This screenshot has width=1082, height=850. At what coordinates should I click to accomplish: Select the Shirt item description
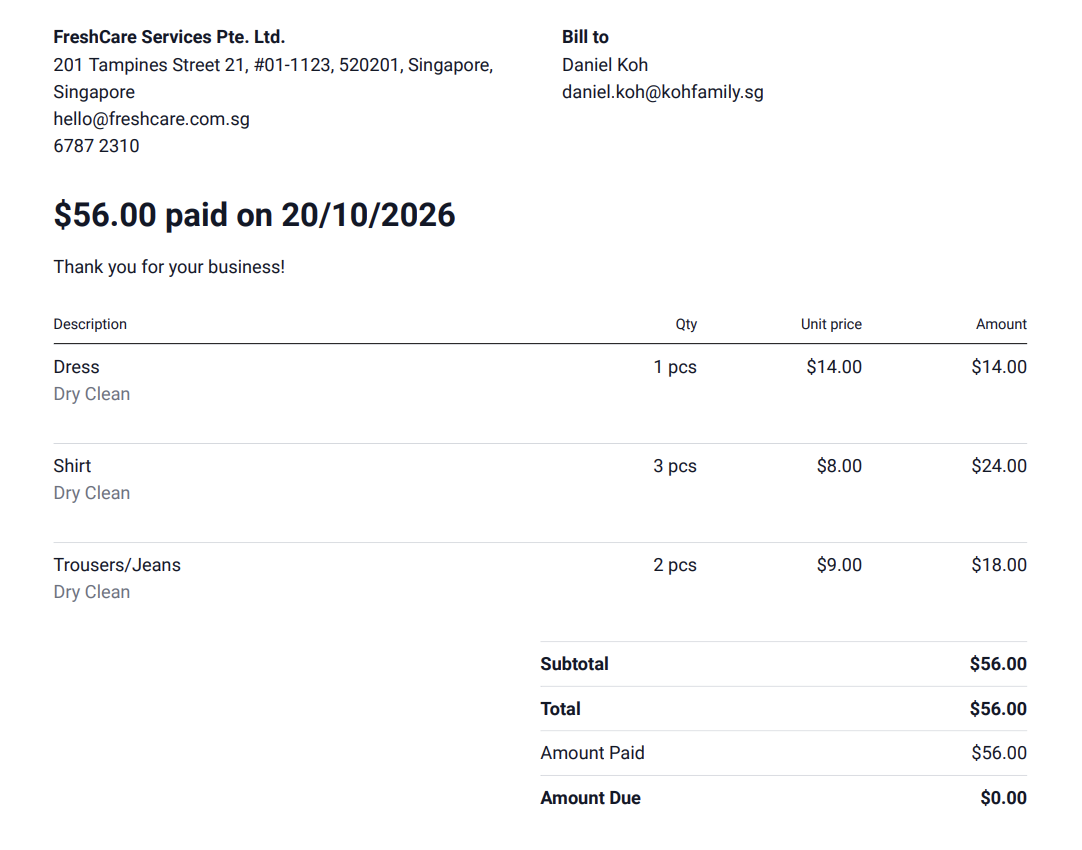[x=72, y=466]
